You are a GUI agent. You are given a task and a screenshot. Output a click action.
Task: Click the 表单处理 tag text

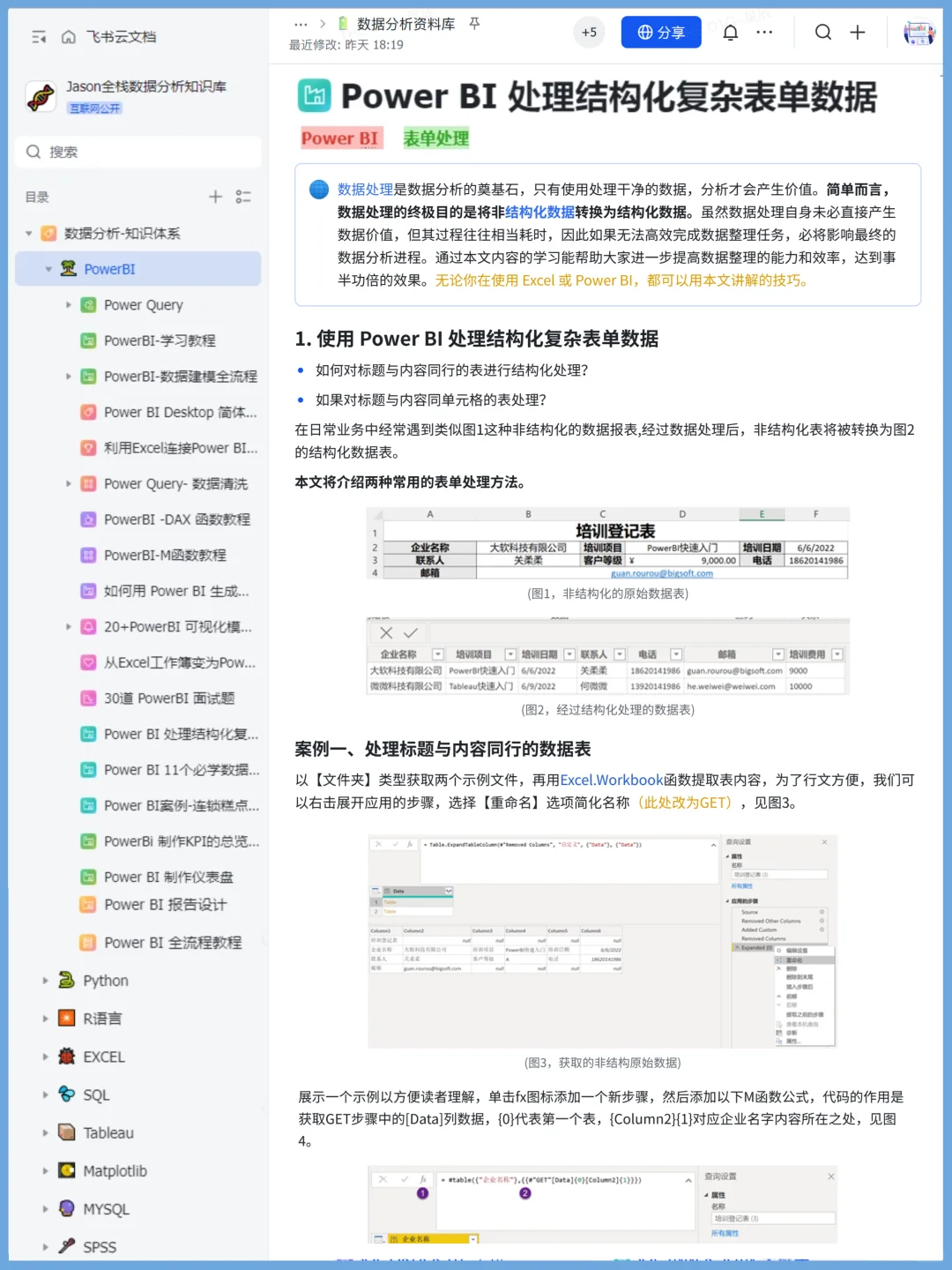(x=436, y=138)
